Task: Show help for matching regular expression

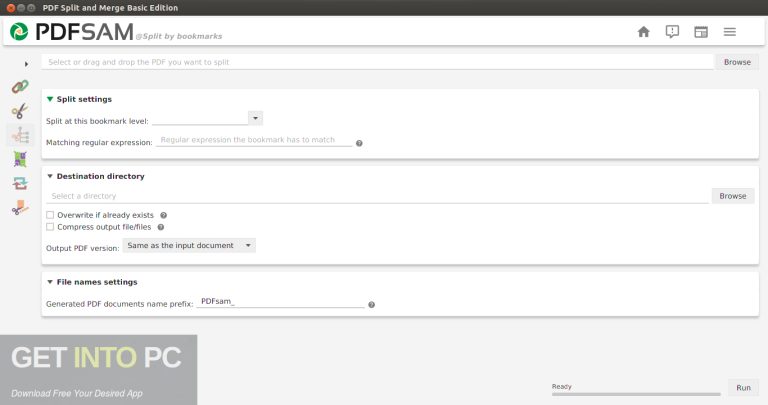Action: (x=359, y=143)
